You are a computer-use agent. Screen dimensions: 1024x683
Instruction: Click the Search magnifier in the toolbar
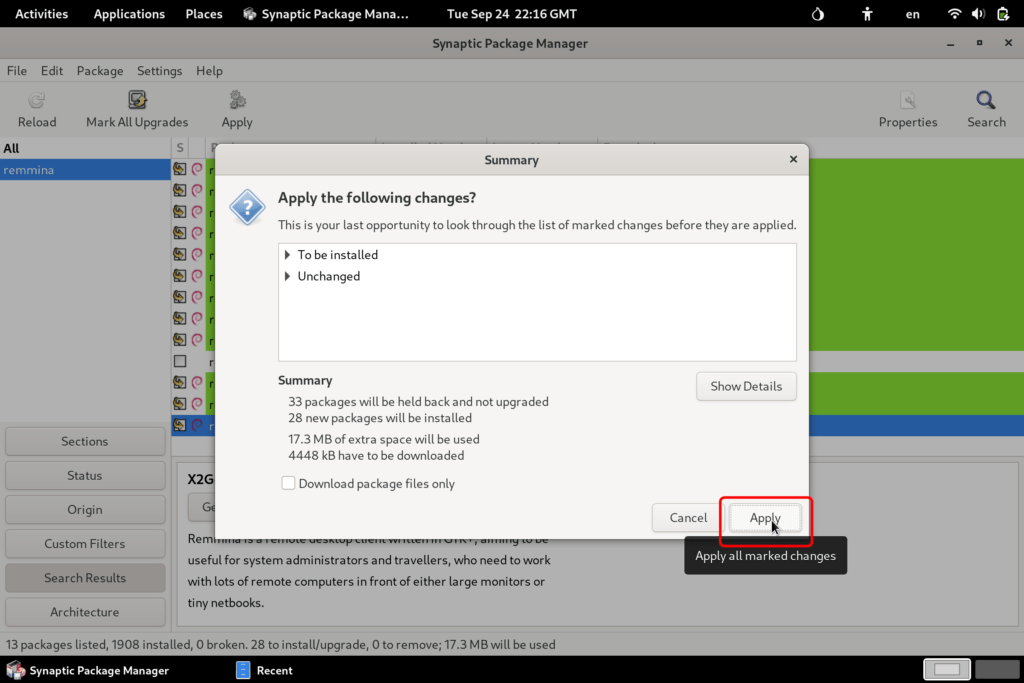(x=986, y=101)
